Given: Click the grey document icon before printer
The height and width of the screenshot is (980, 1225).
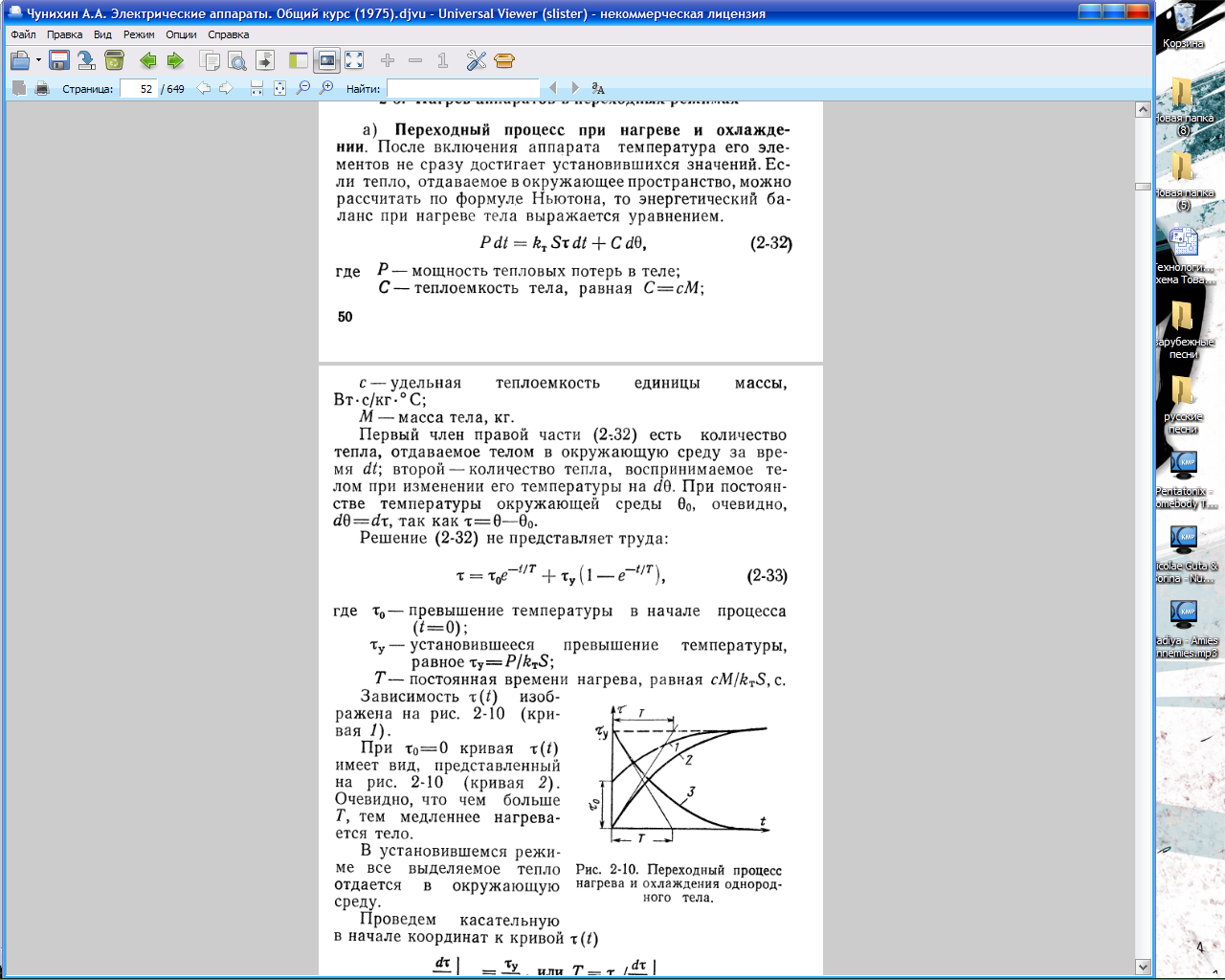Looking at the screenshot, I should click(x=19, y=88).
